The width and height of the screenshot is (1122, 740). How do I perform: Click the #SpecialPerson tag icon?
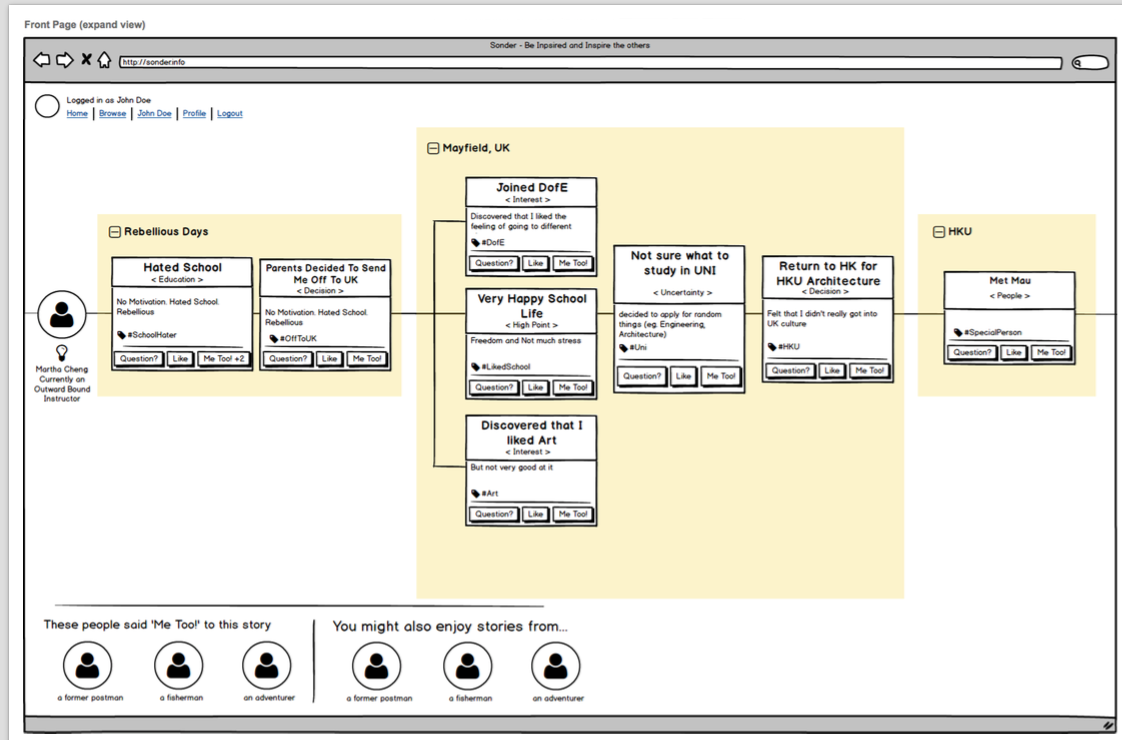(x=957, y=332)
